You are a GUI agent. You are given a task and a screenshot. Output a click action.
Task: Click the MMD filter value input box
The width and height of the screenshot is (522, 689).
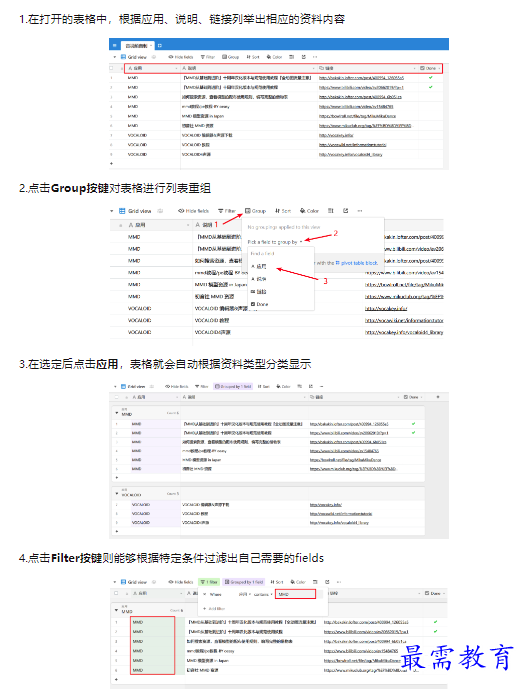[295, 594]
